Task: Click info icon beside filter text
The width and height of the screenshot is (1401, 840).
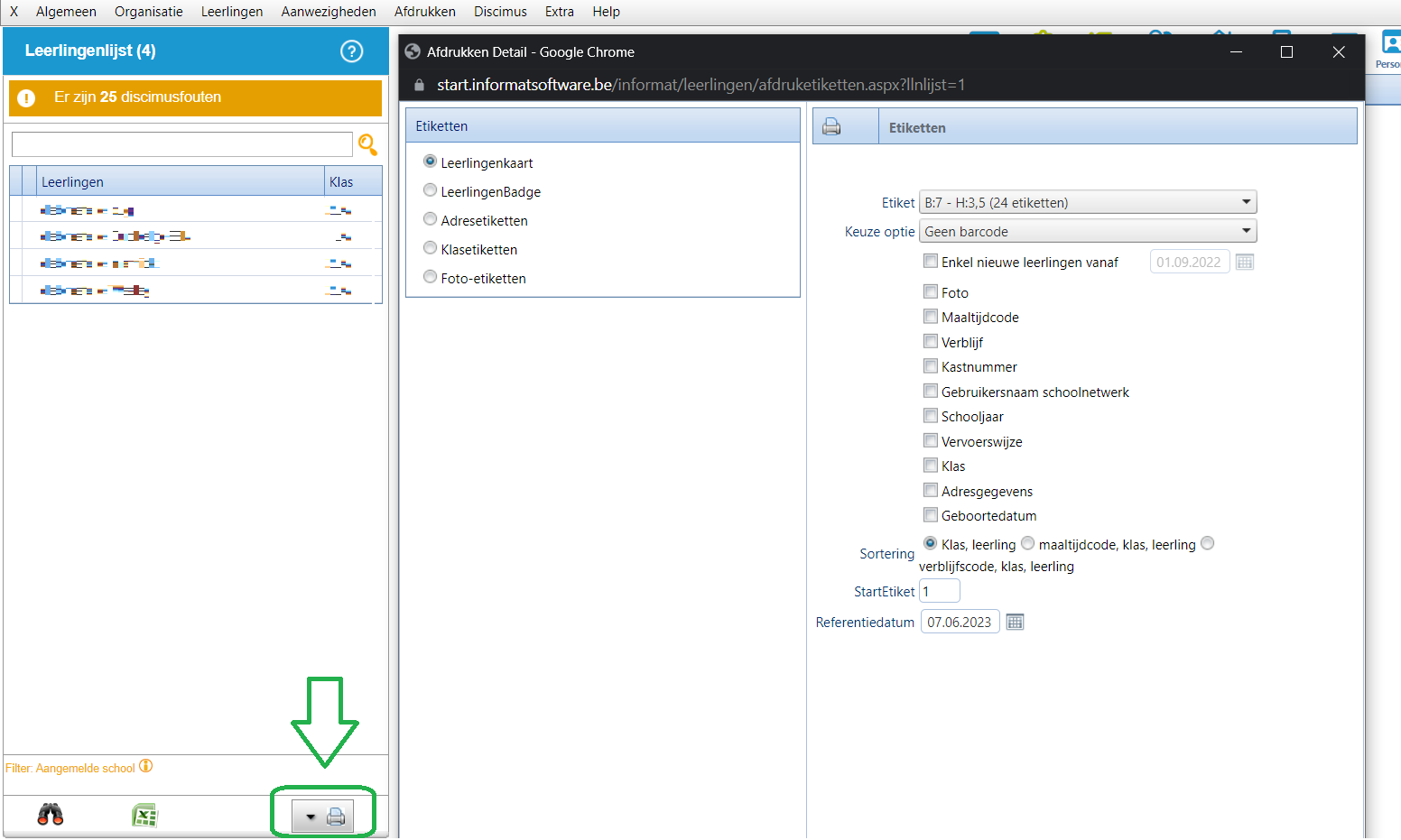Action: point(146,767)
